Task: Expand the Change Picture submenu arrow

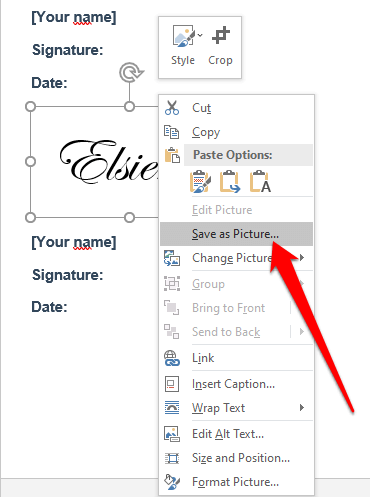Action: [x=302, y=258]
